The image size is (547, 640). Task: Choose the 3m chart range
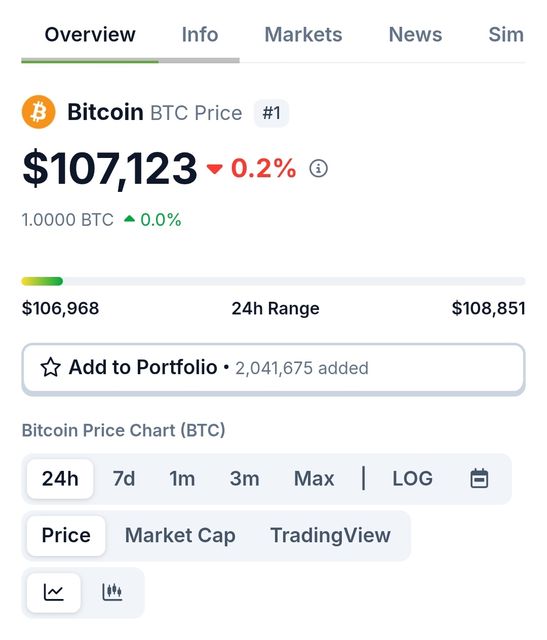[x=245, y=478]
